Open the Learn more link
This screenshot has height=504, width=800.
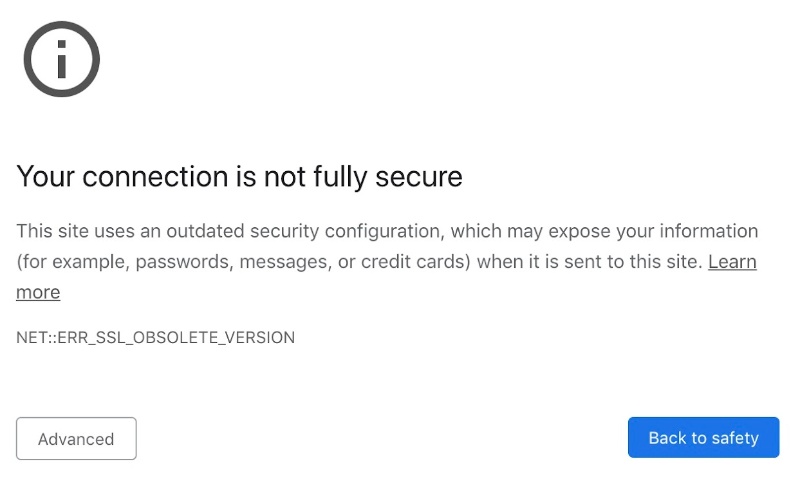click(732, 262)
